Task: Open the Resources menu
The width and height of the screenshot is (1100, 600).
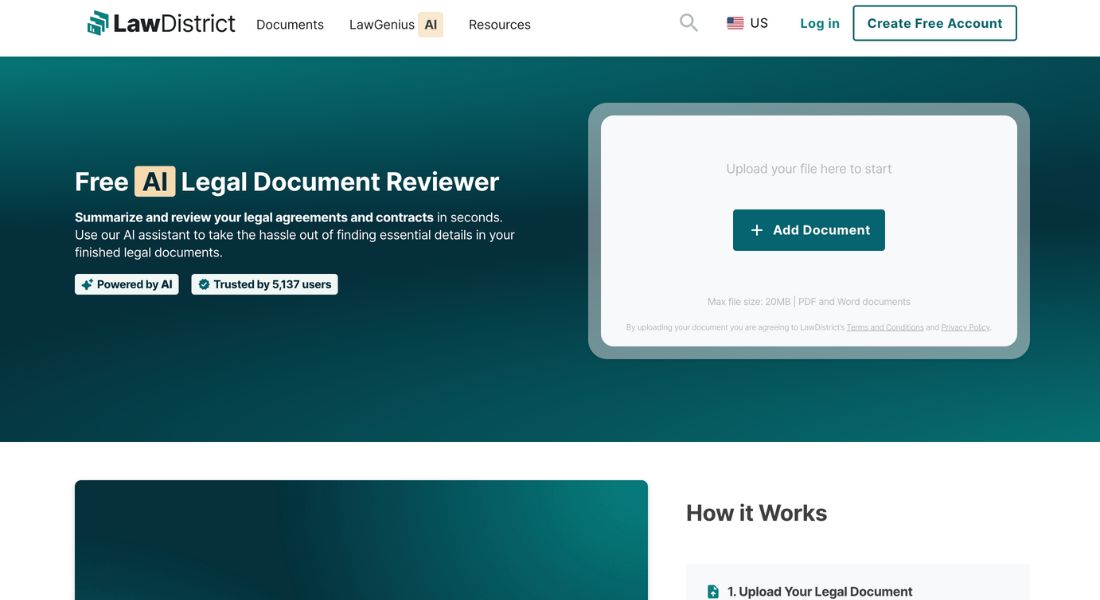Action: [x=499, y=25]
